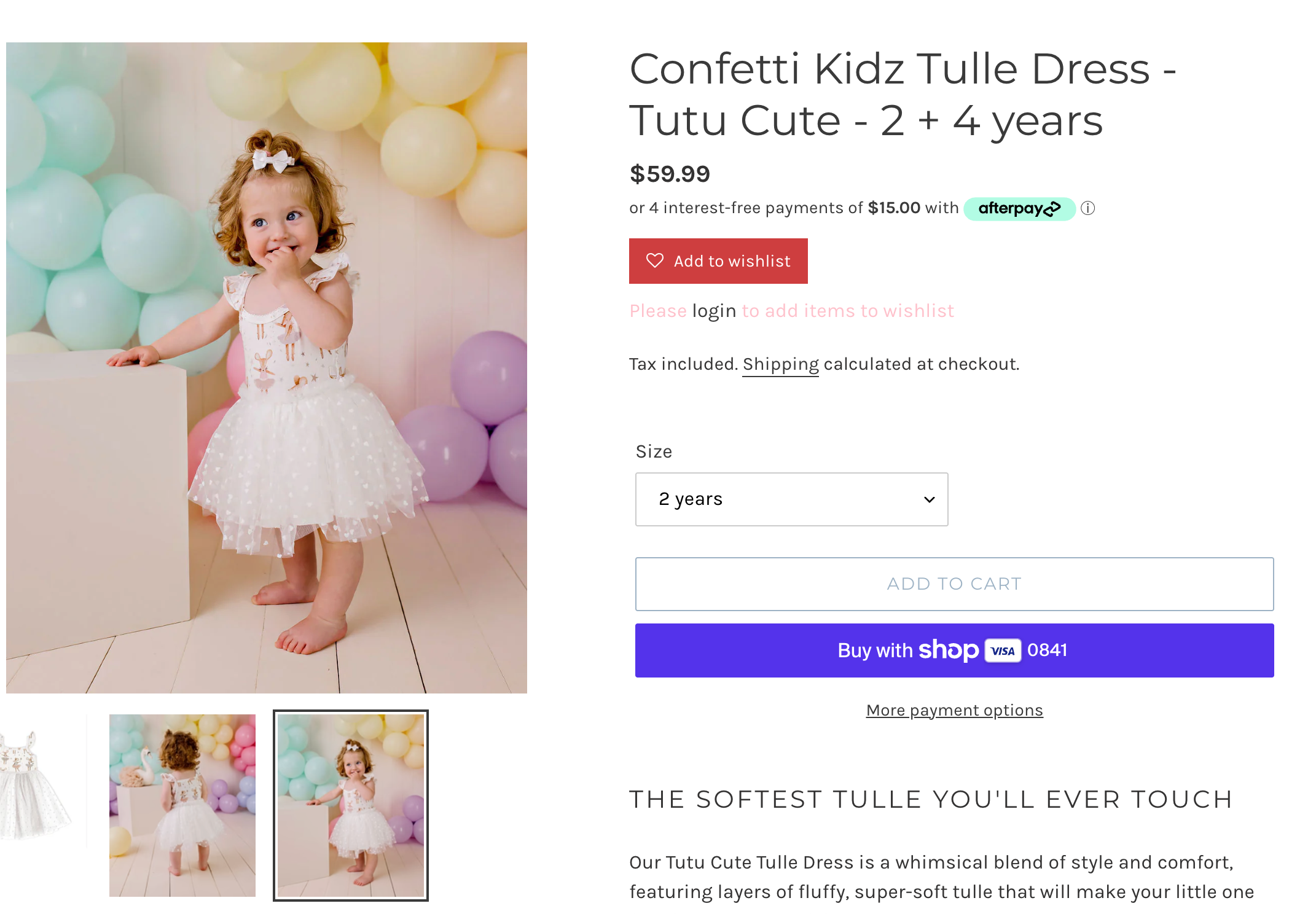1316x914 pixels.
Task: Click the Softest Tulle heading
Action: click(931, 799)
